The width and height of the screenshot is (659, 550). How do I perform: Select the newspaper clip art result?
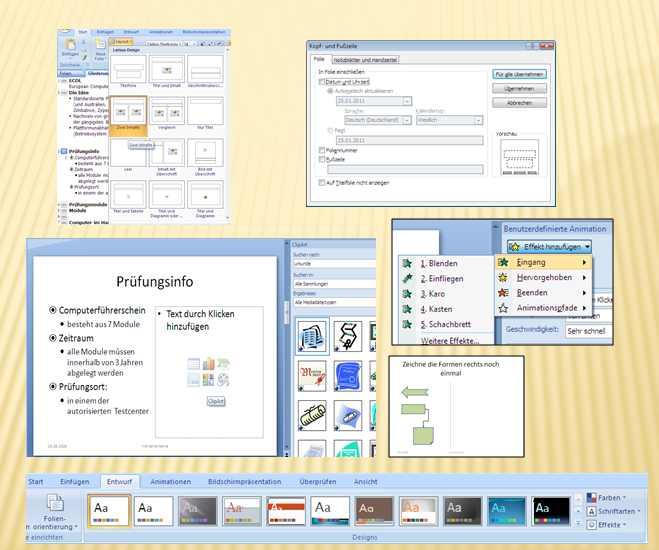(x=312, y=336)
